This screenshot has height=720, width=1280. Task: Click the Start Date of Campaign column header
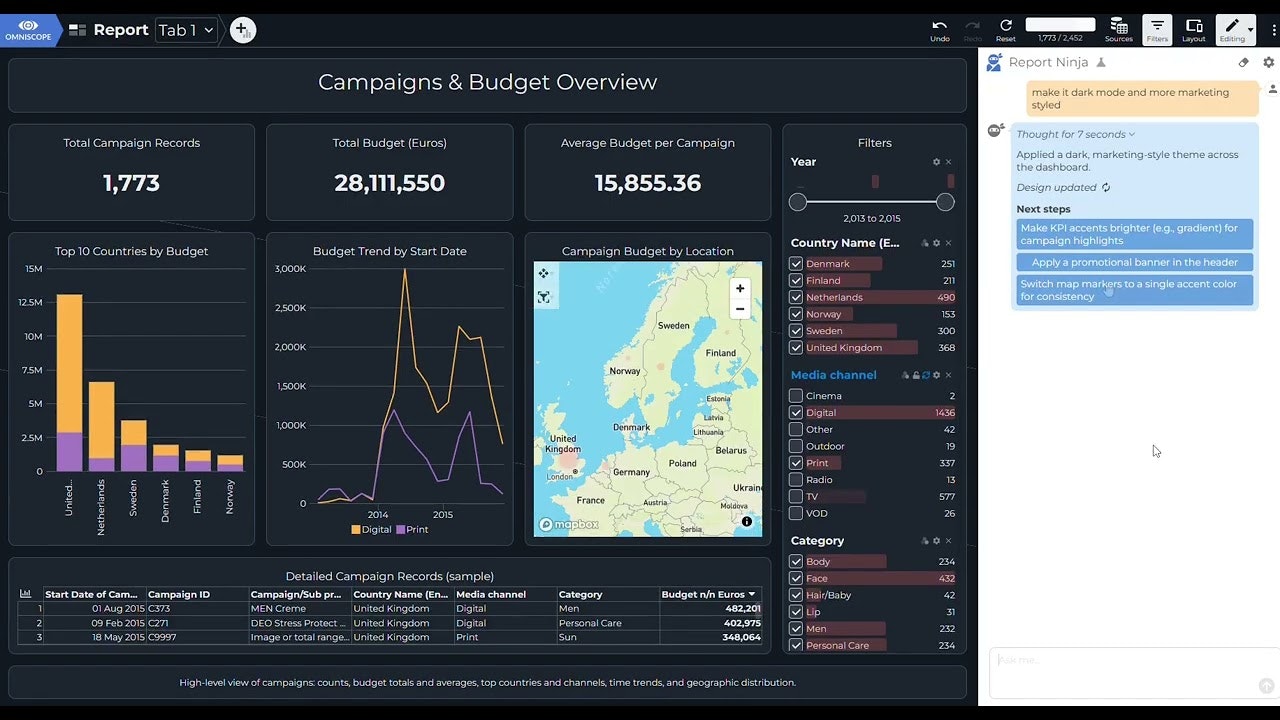coord(95,594)
